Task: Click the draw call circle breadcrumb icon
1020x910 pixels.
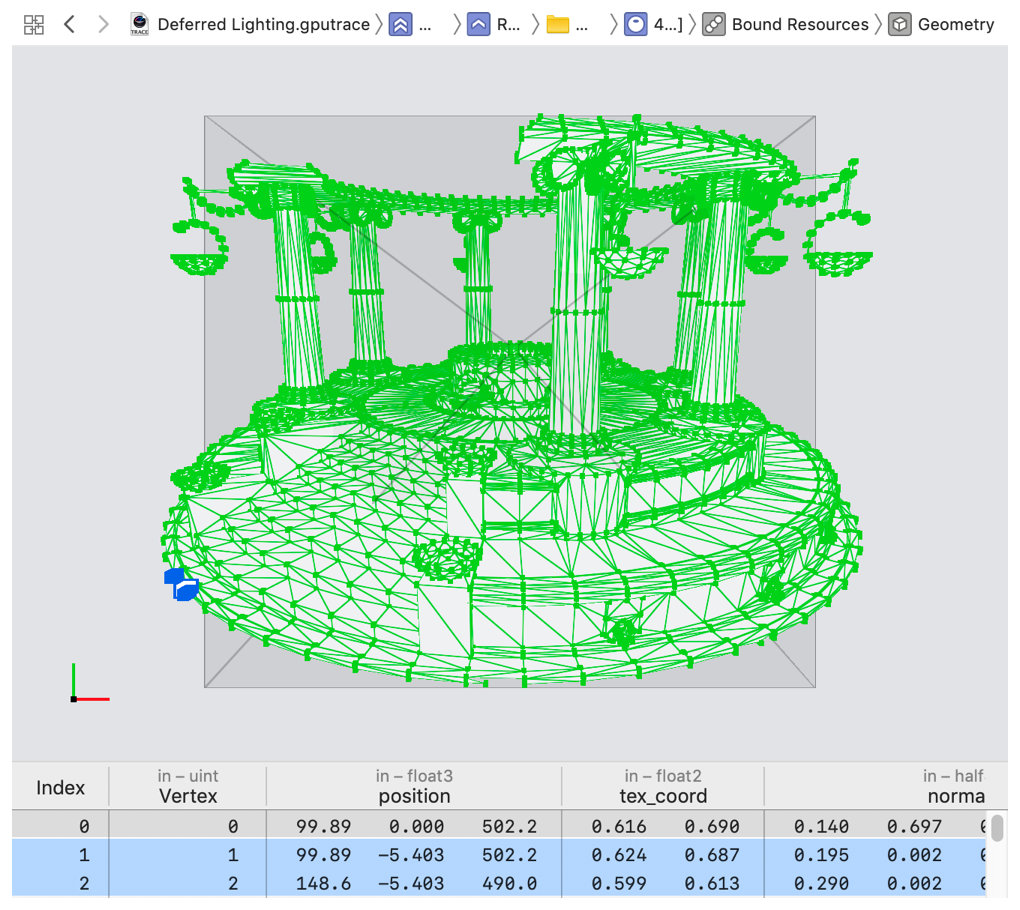Action: (x=636, y=25)
